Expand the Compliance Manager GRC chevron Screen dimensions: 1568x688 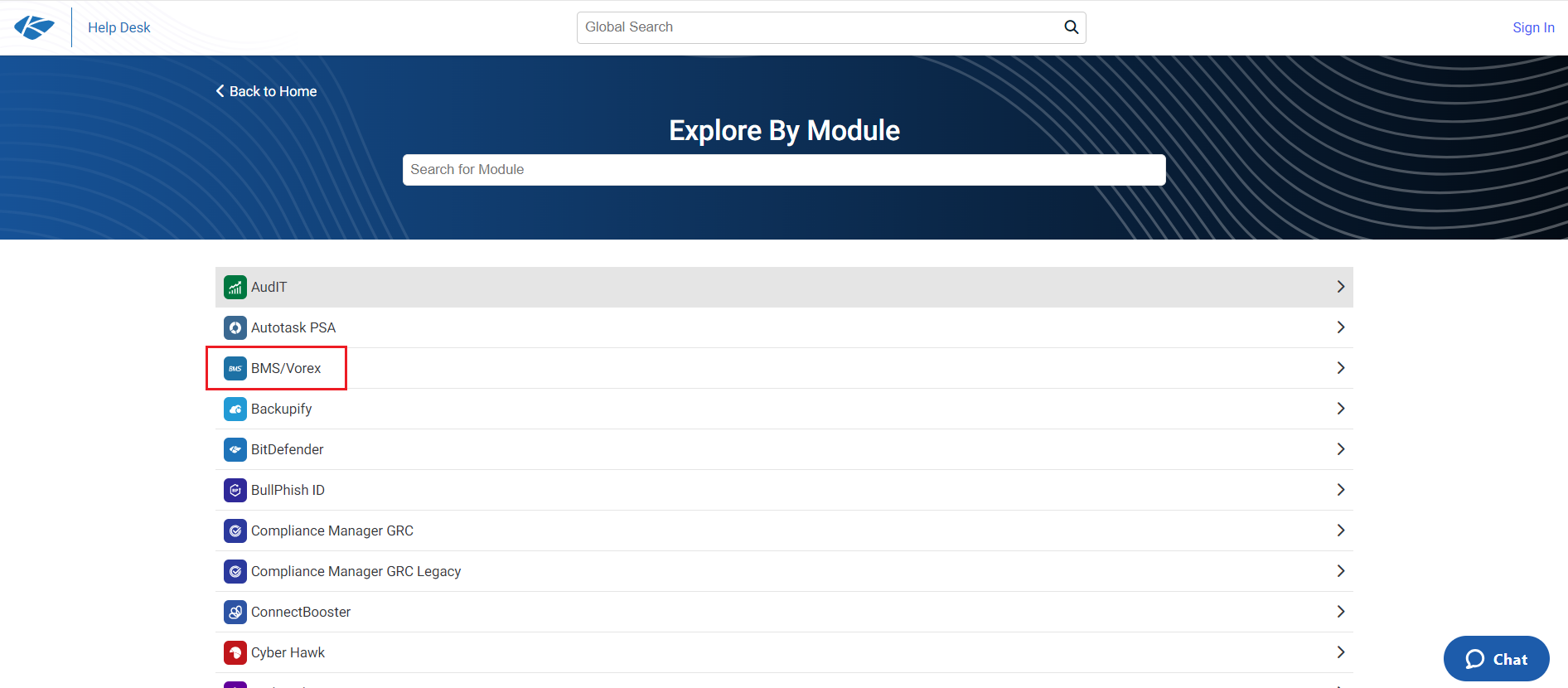click(x=1340, y=531)
